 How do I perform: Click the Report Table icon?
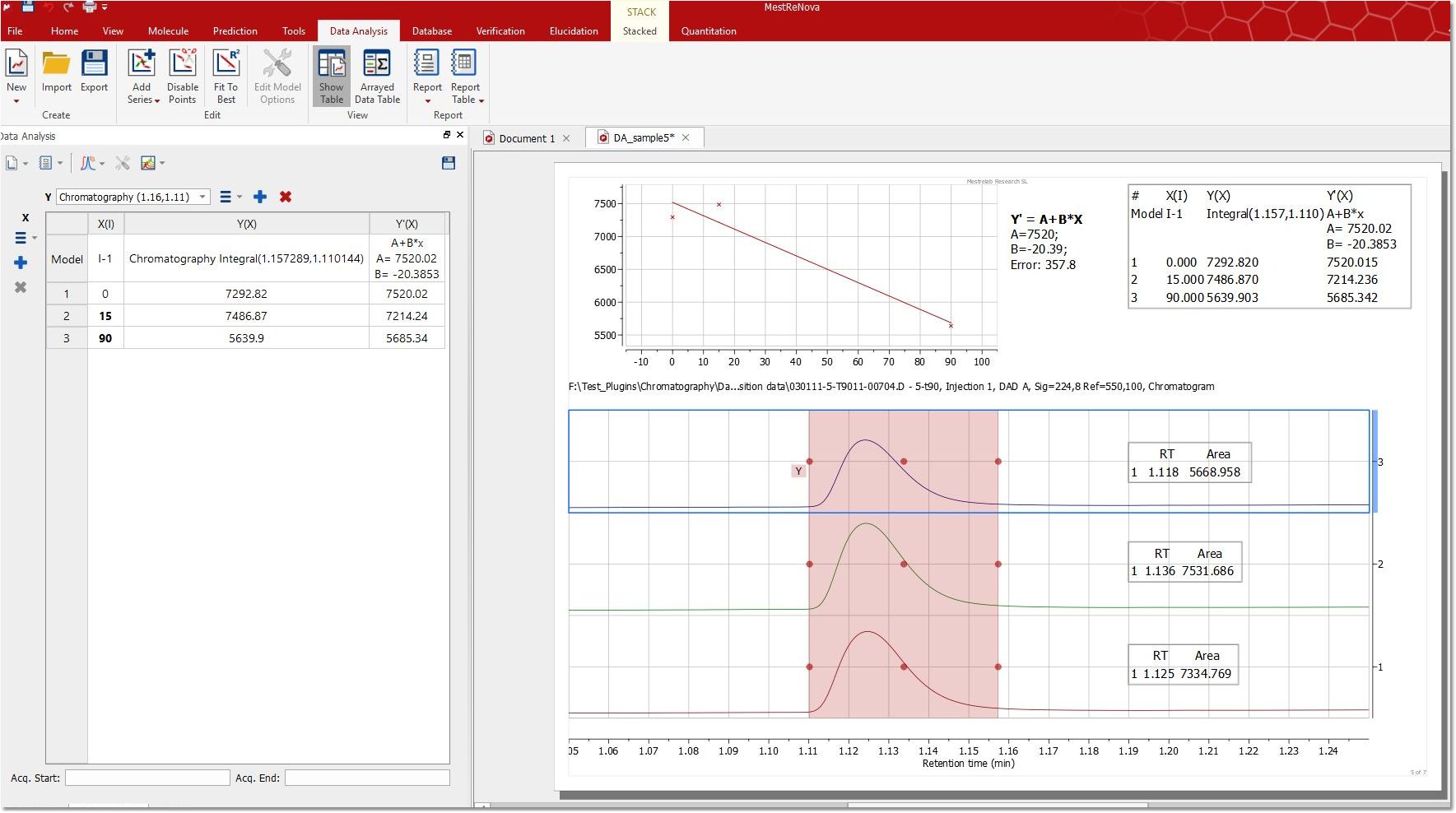464,63
